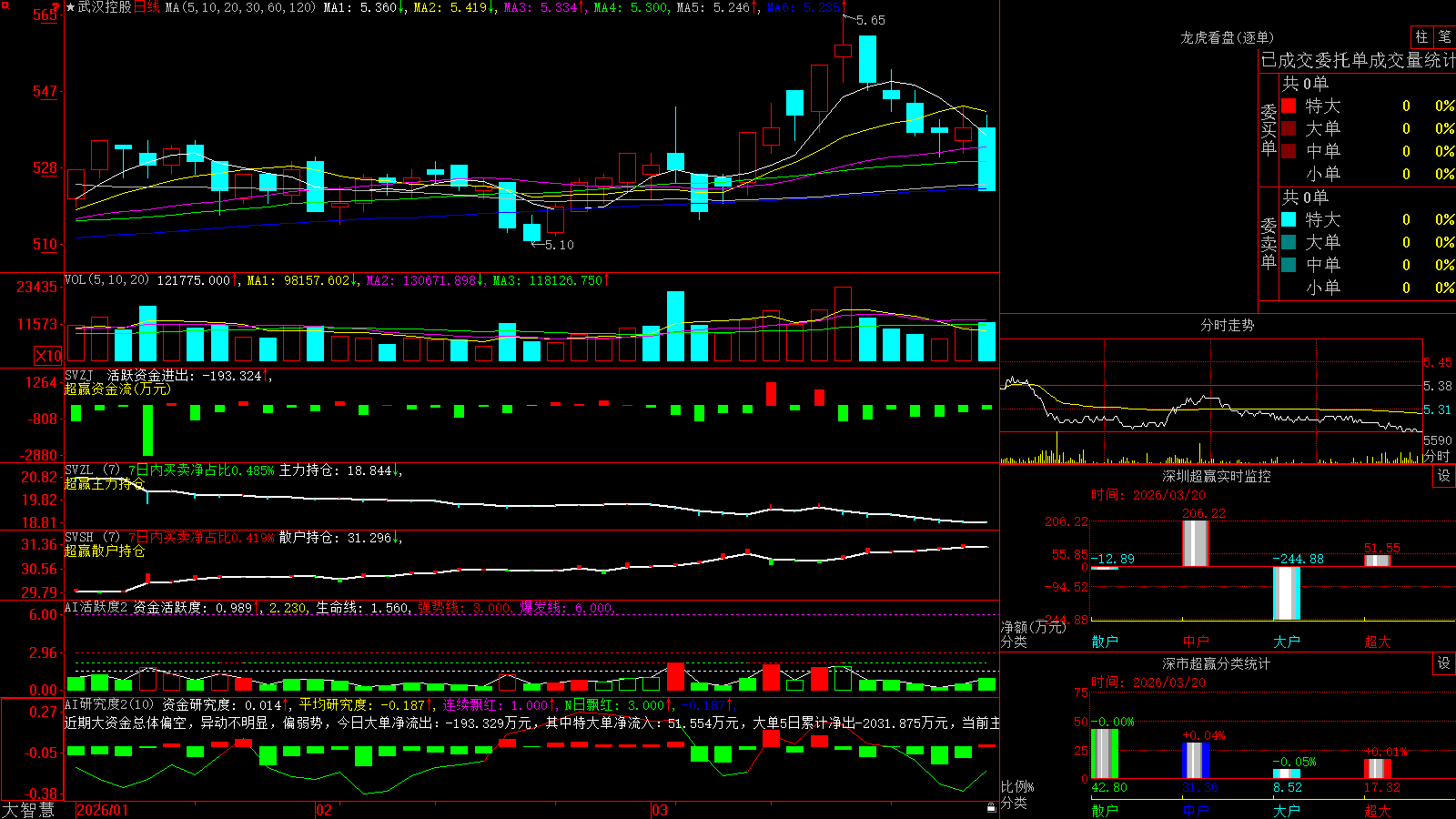Click the X10 volume scale box
The width and height of the screenshot is (1456, 819).
click(x=48, y=356)
